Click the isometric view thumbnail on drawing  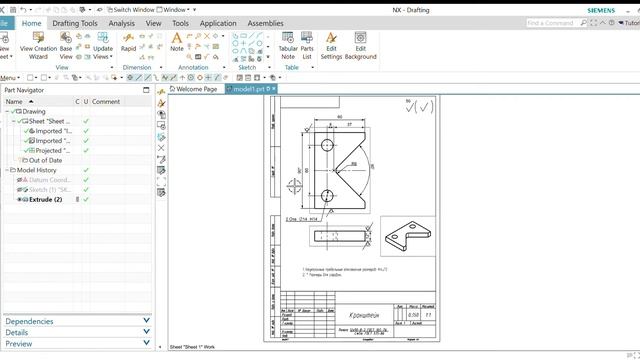point(408,236)
